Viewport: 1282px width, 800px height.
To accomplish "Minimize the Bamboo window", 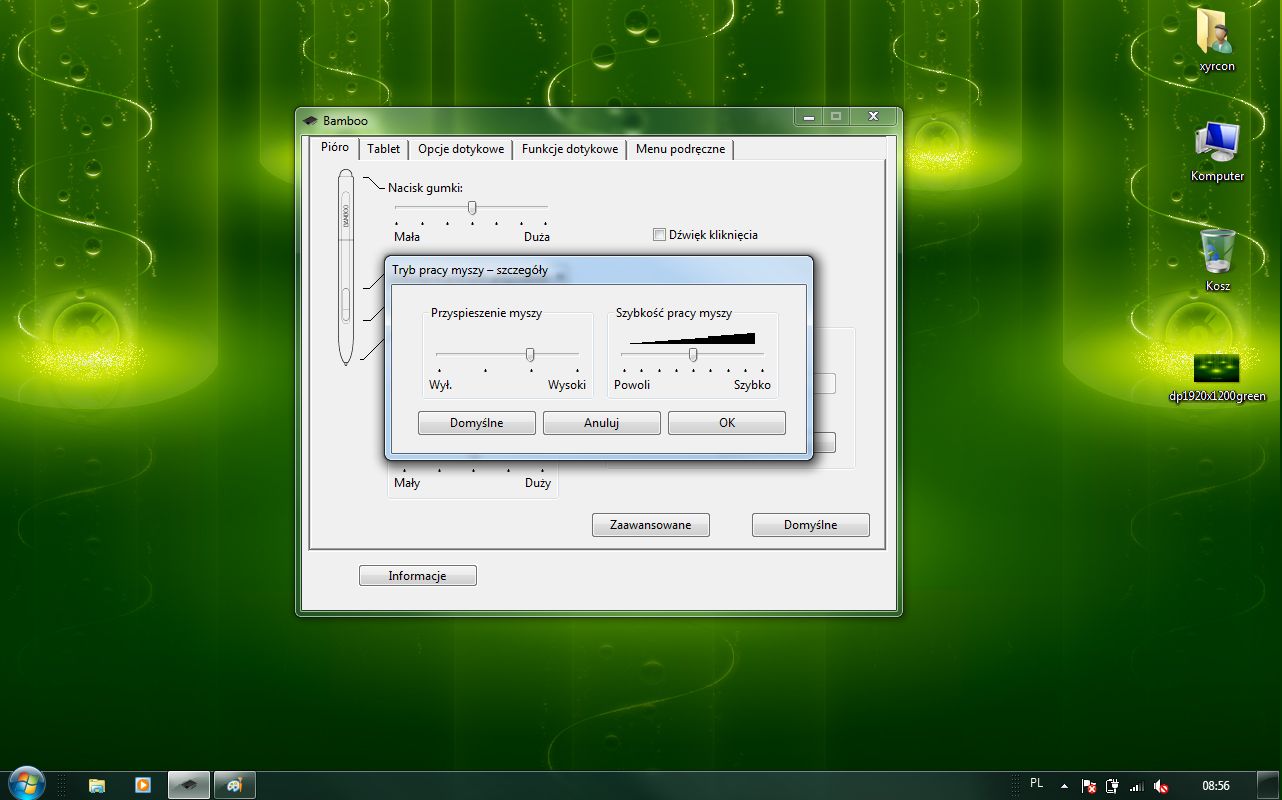I will click(808, 117).
